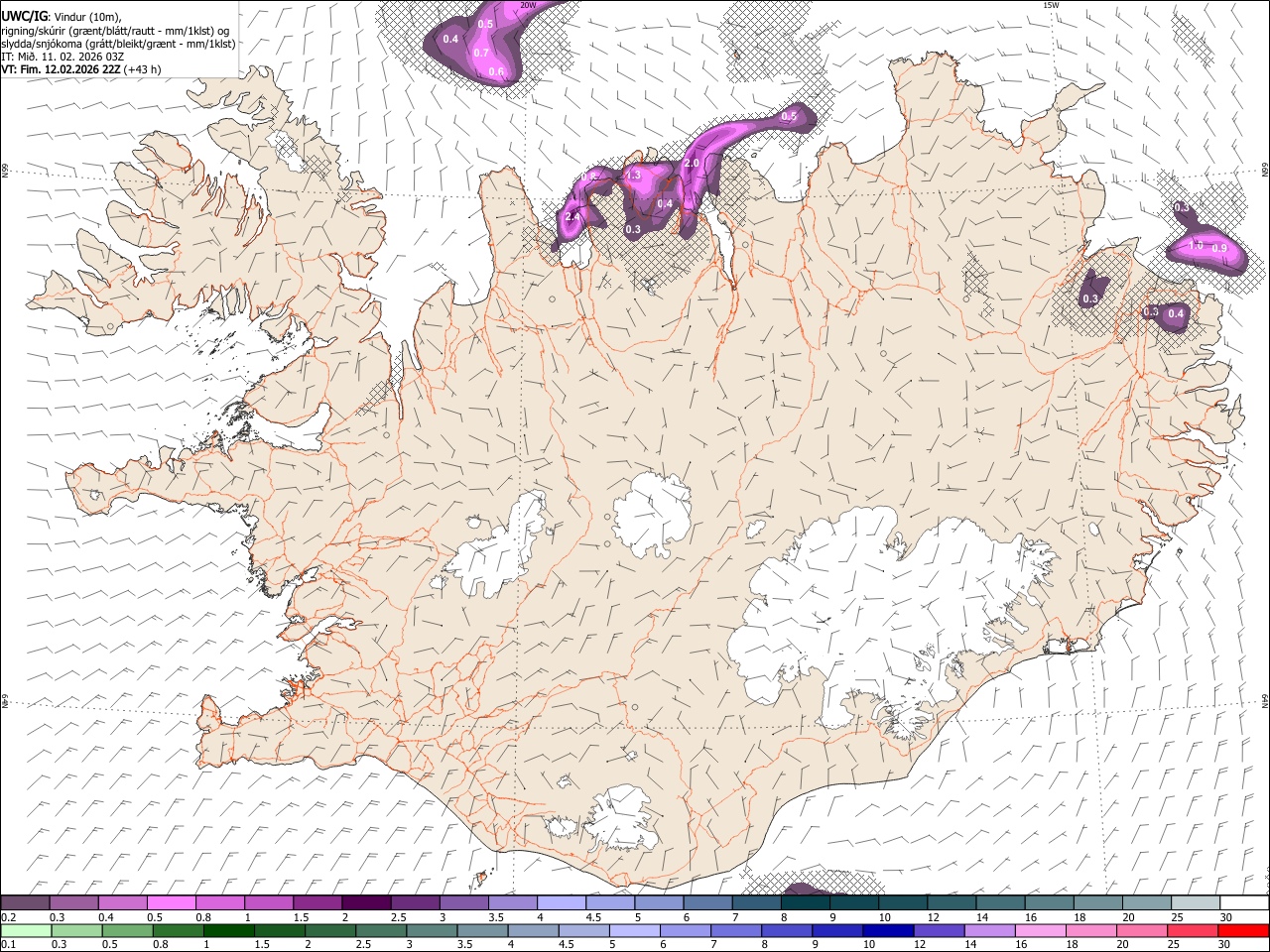Pick the bright pink swatch above 0.5 label

pos(171,903)
